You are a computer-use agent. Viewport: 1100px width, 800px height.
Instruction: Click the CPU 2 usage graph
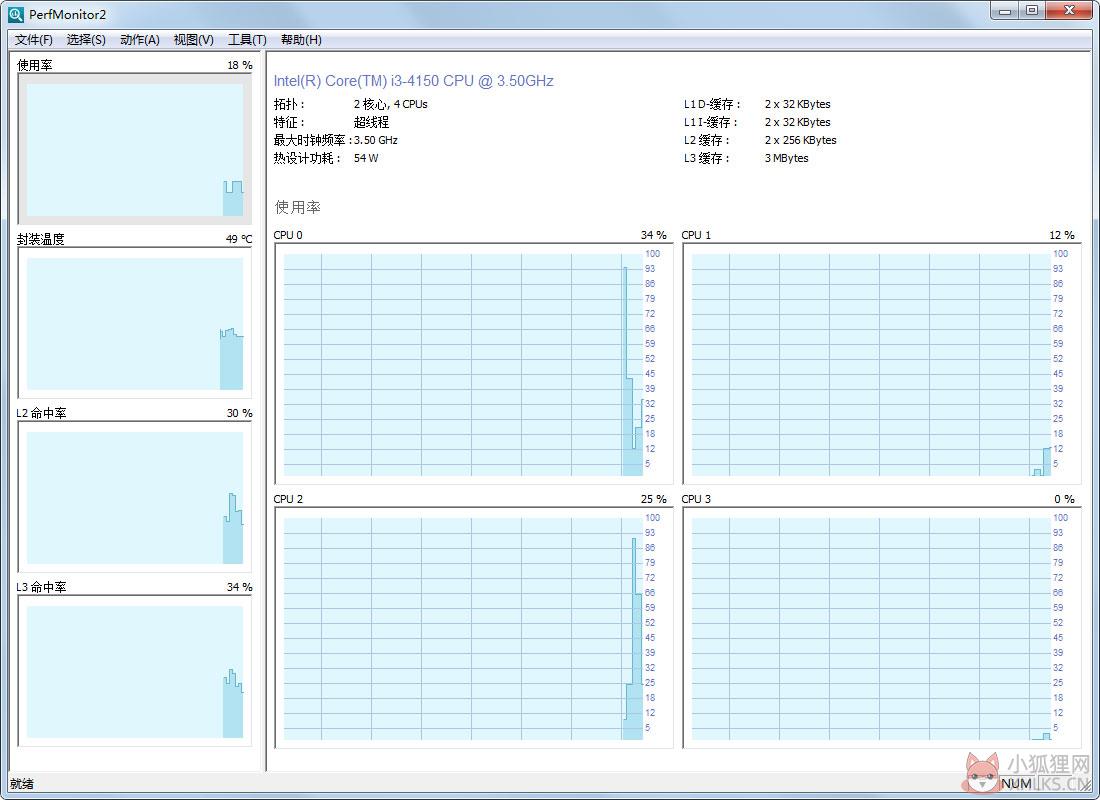[x=474, y=628]
